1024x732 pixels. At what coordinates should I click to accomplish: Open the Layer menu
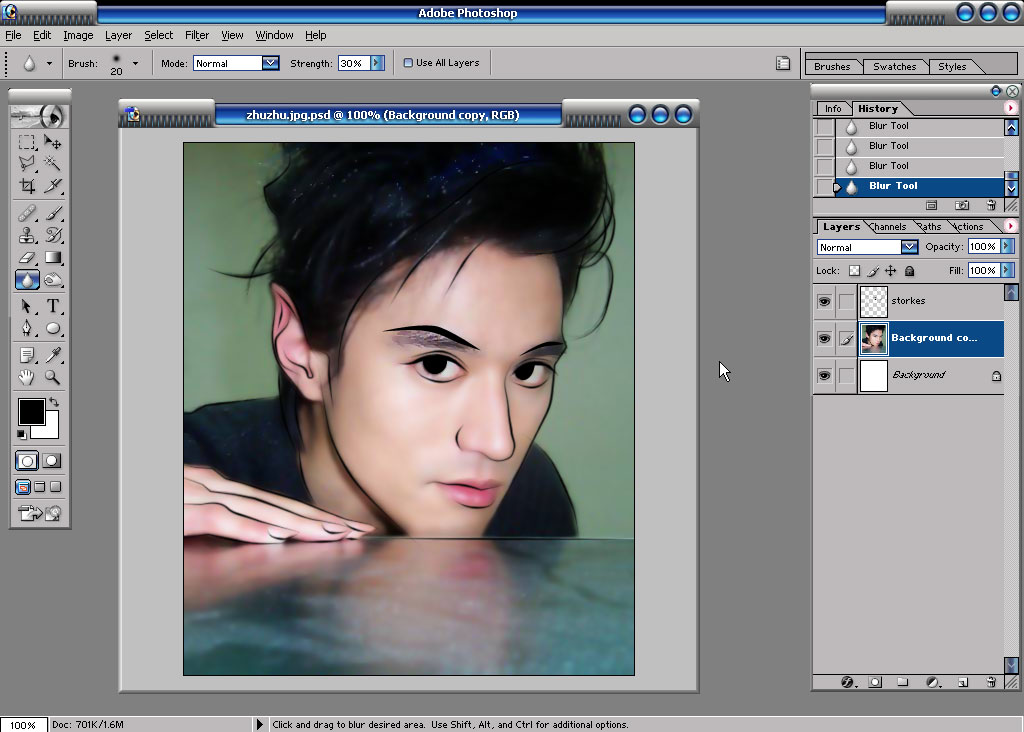(118, 35)
